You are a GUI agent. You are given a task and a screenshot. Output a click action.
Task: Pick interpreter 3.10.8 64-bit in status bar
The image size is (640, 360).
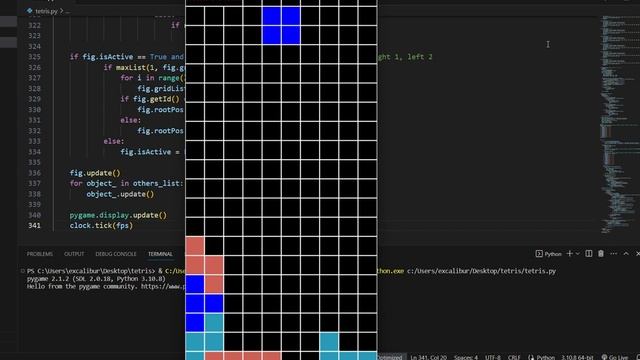(x=577, y=357)
